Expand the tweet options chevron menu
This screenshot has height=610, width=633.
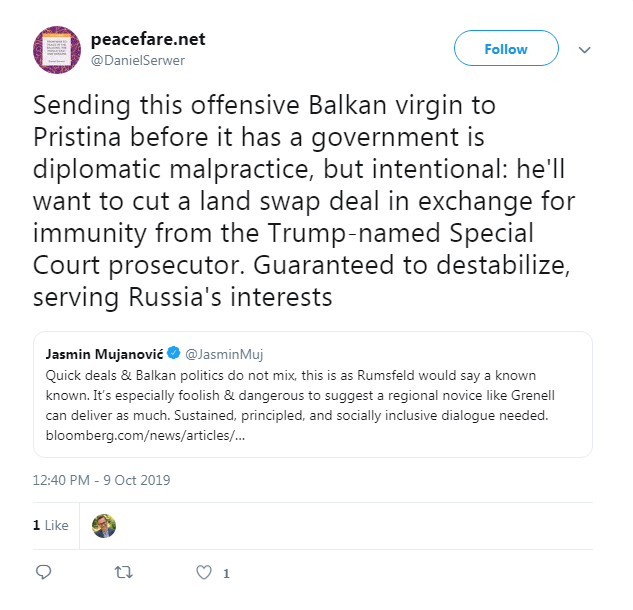tap(586, 50)
